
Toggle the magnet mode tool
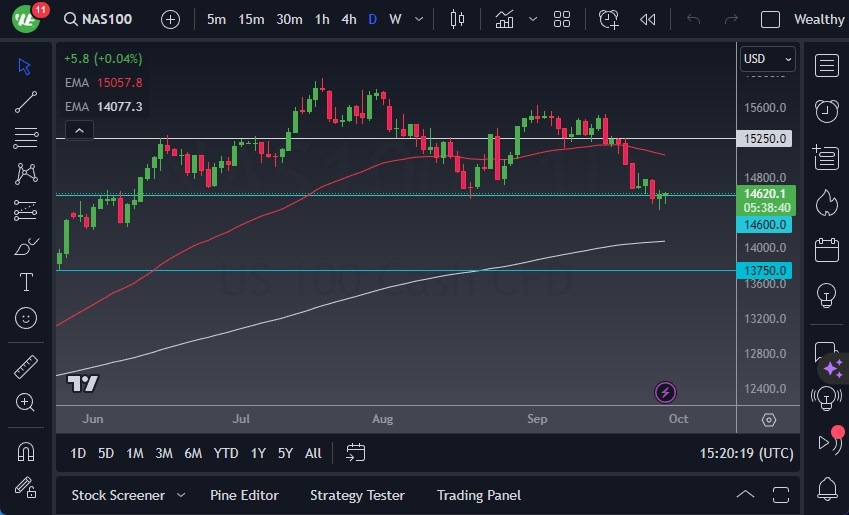pyautogui.click(x=26, y=452)
